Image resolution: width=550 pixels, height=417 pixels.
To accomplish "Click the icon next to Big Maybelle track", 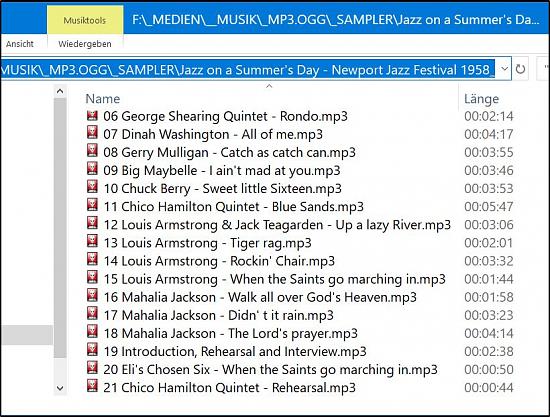I will (92, 169).
